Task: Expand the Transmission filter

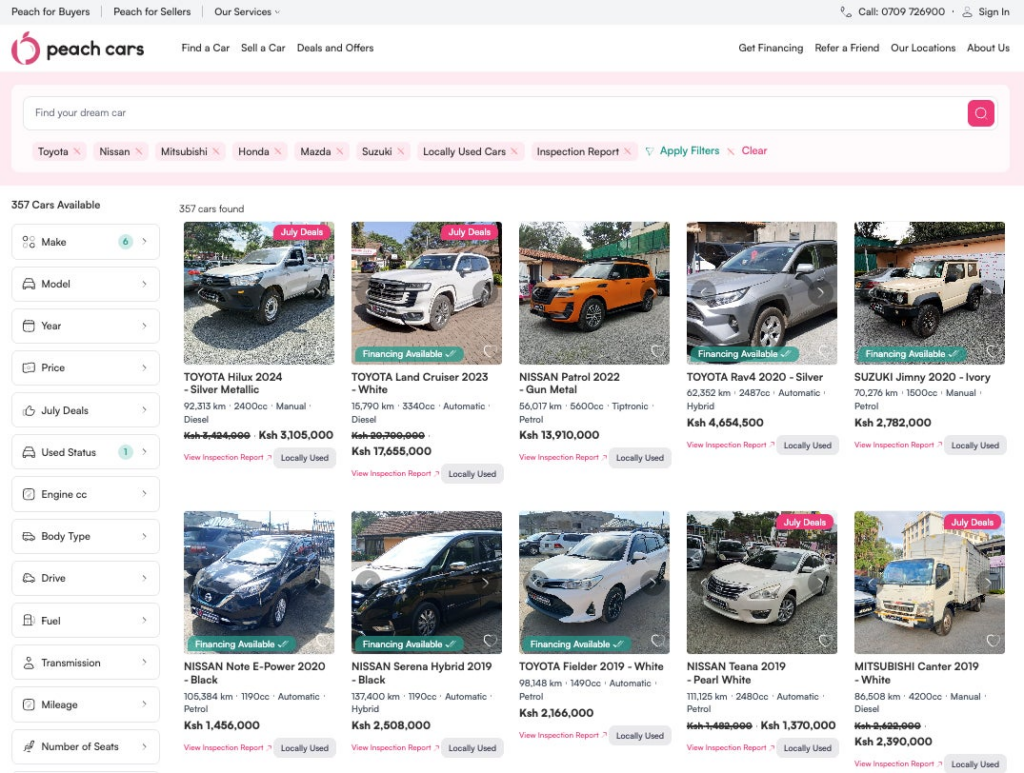Action: 86,662
